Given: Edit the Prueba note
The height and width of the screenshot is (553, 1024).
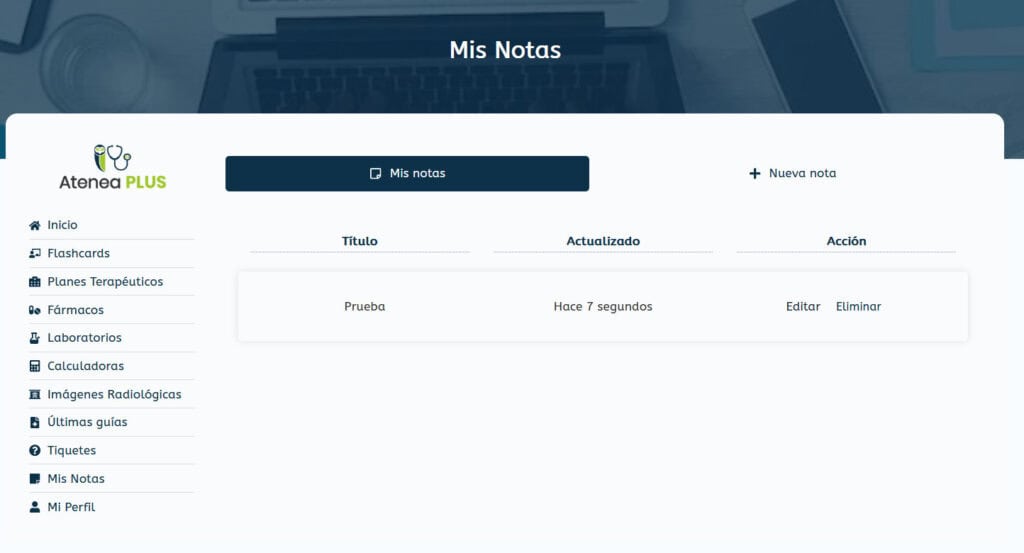Looking at the screenshot, I should click(x=802, y=307).
